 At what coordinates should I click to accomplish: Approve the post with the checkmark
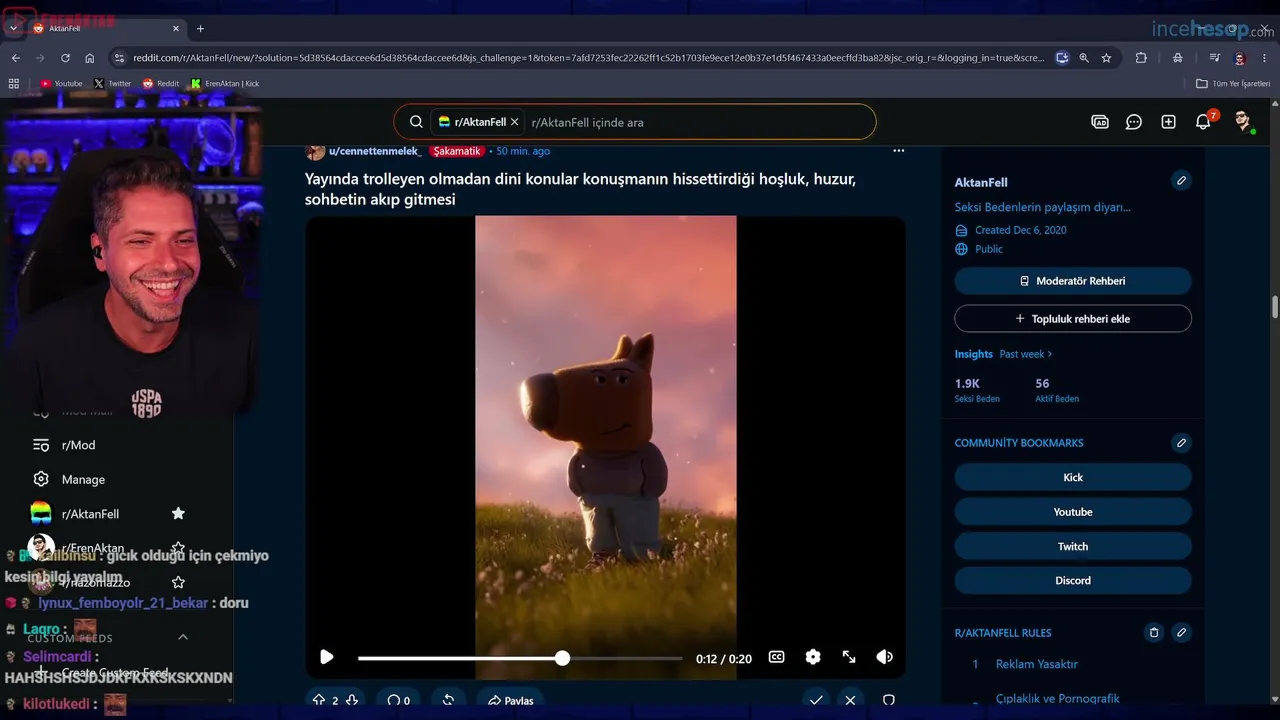tap(816, 700)
